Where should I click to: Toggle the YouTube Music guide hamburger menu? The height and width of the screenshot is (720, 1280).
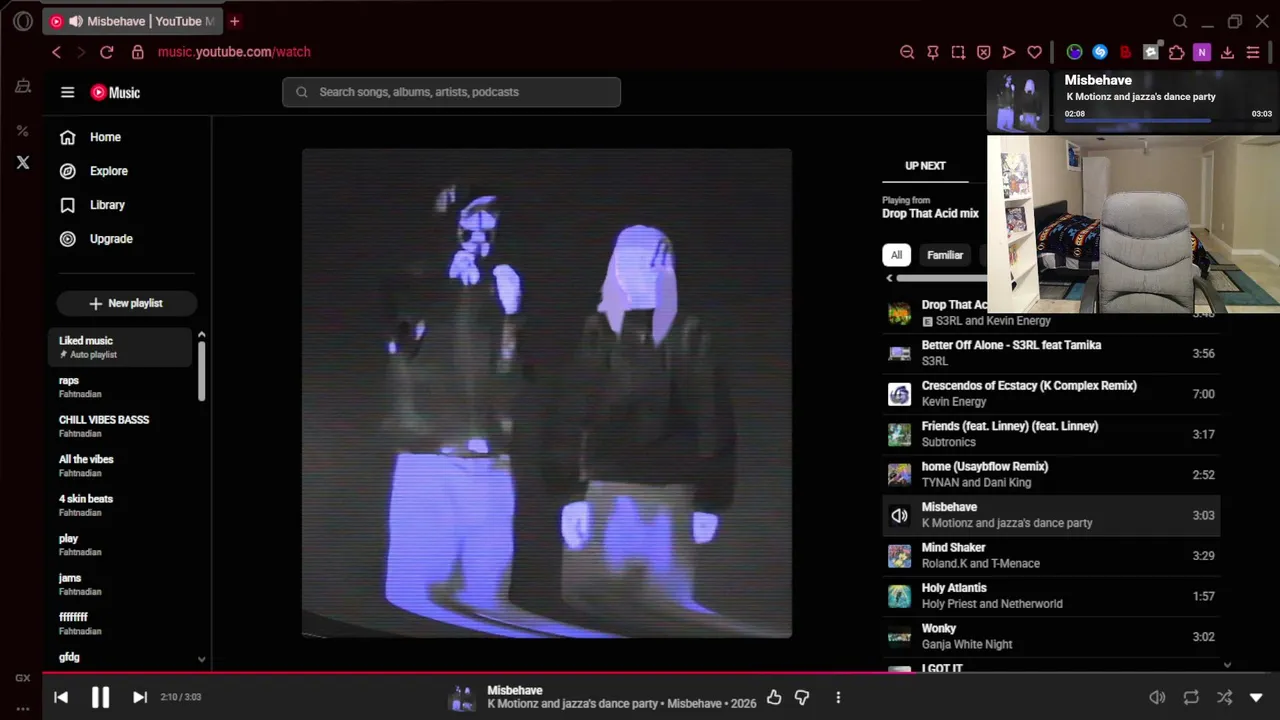(x=67, y=92)
